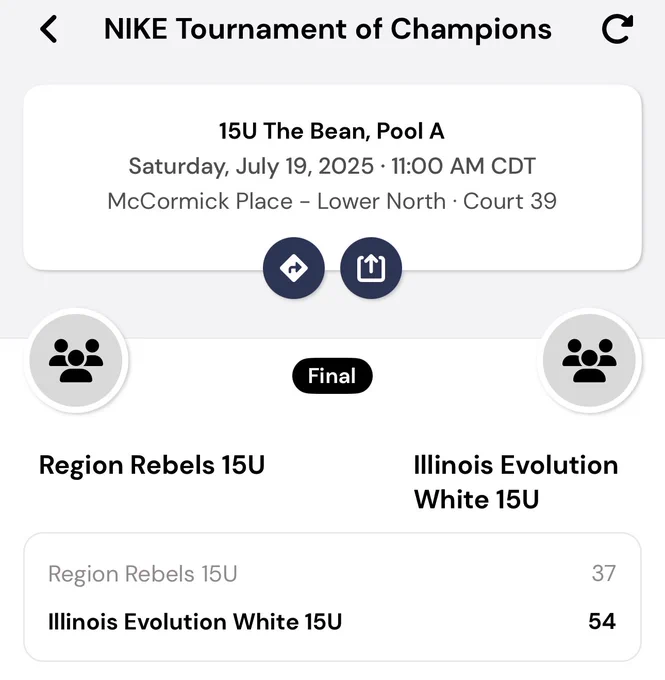Tap the 11:00 AM CDT game time
665x680 pixels.
click(463, 166)
